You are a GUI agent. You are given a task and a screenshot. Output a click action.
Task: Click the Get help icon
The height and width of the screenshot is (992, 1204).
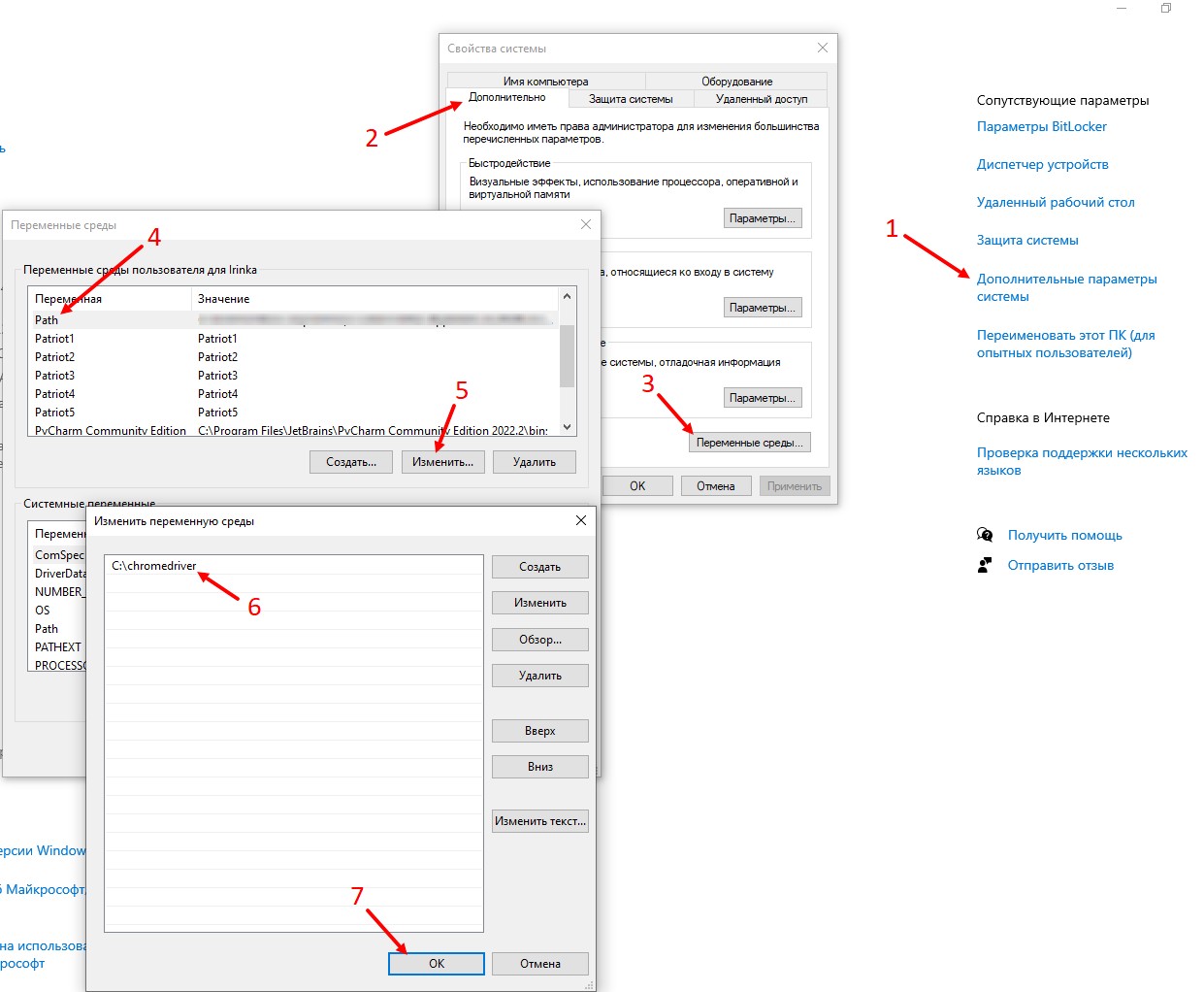click(985, 535)
